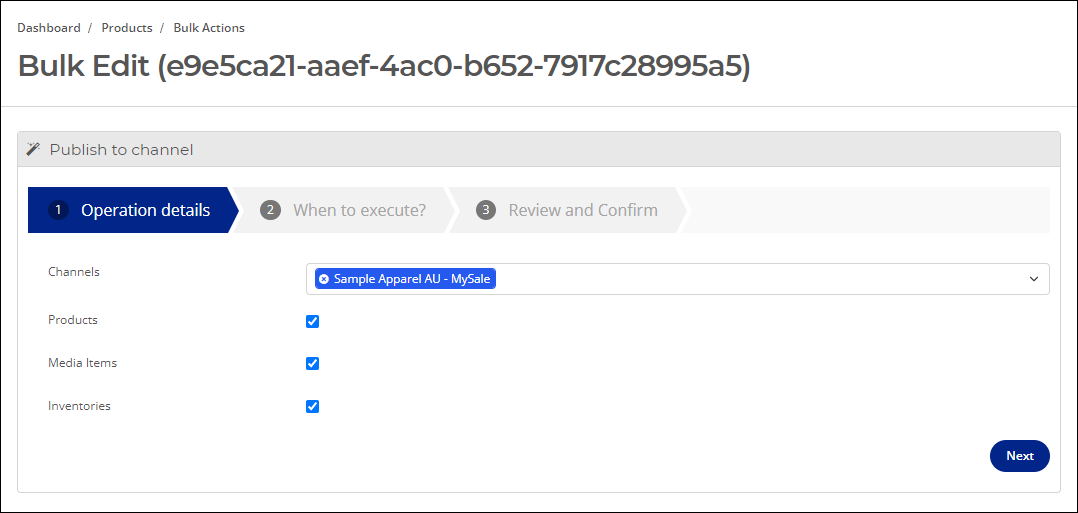The image size is (1078, 513).
Task: Uncheck the Products checkbox
Action: click(x=312, y=321)
